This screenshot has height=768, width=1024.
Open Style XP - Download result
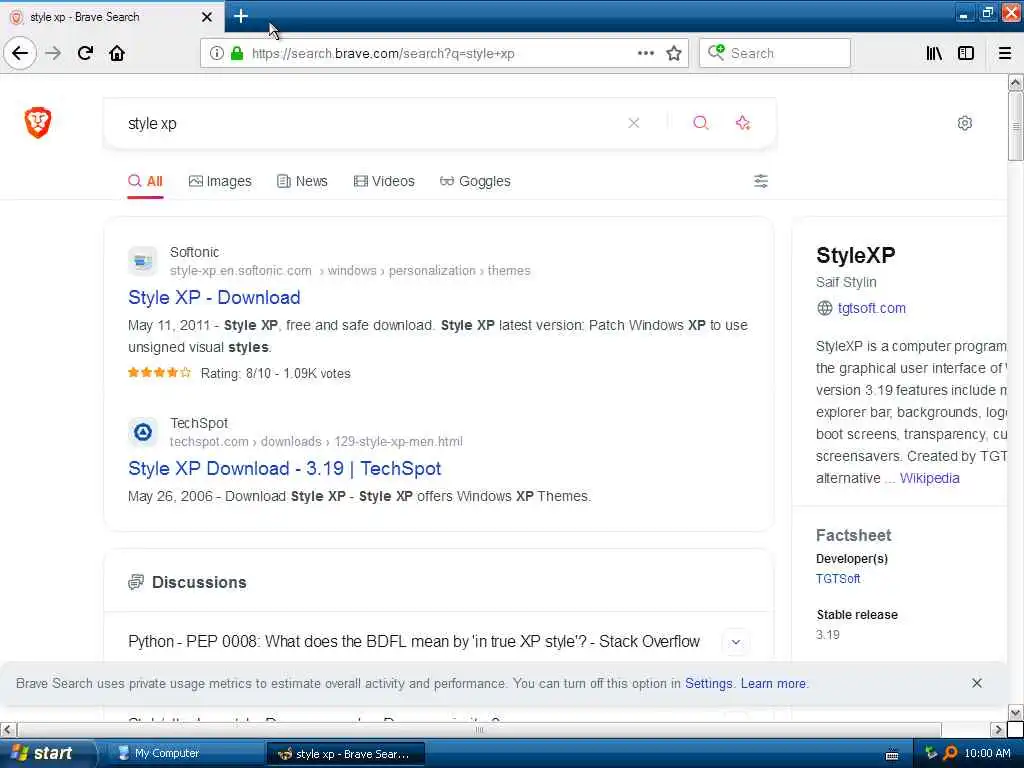pyautogui.click(x=214, y=297)
